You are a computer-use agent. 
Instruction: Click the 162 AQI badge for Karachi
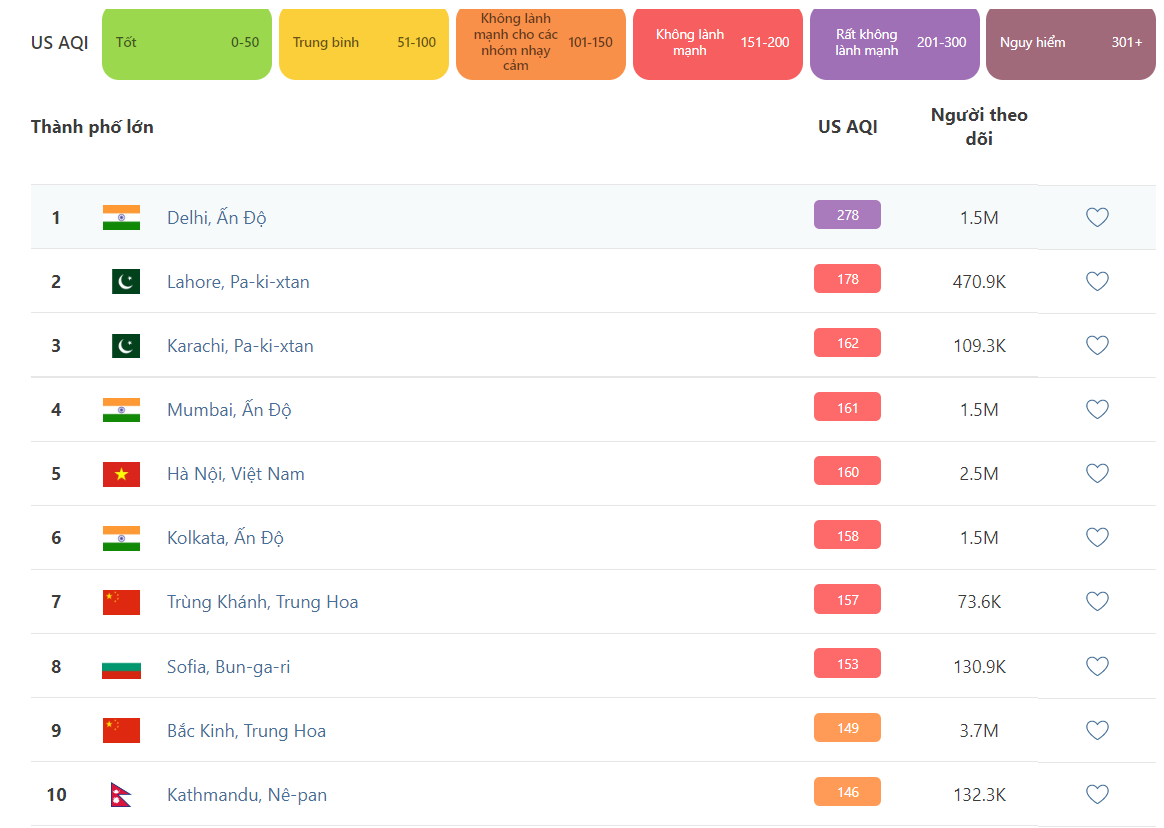847,342
